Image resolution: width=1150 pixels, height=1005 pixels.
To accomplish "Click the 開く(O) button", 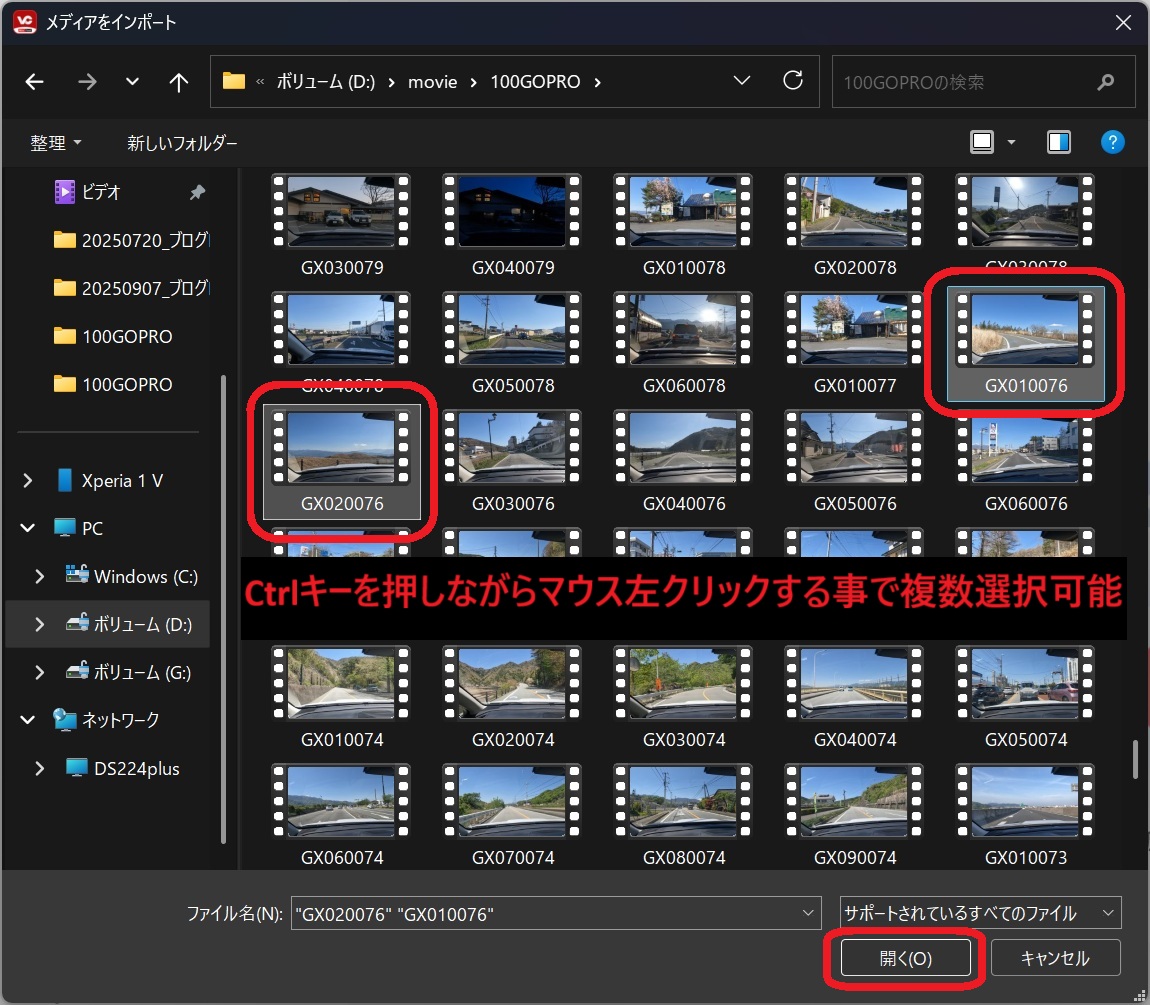I will [x=905, y=958].
